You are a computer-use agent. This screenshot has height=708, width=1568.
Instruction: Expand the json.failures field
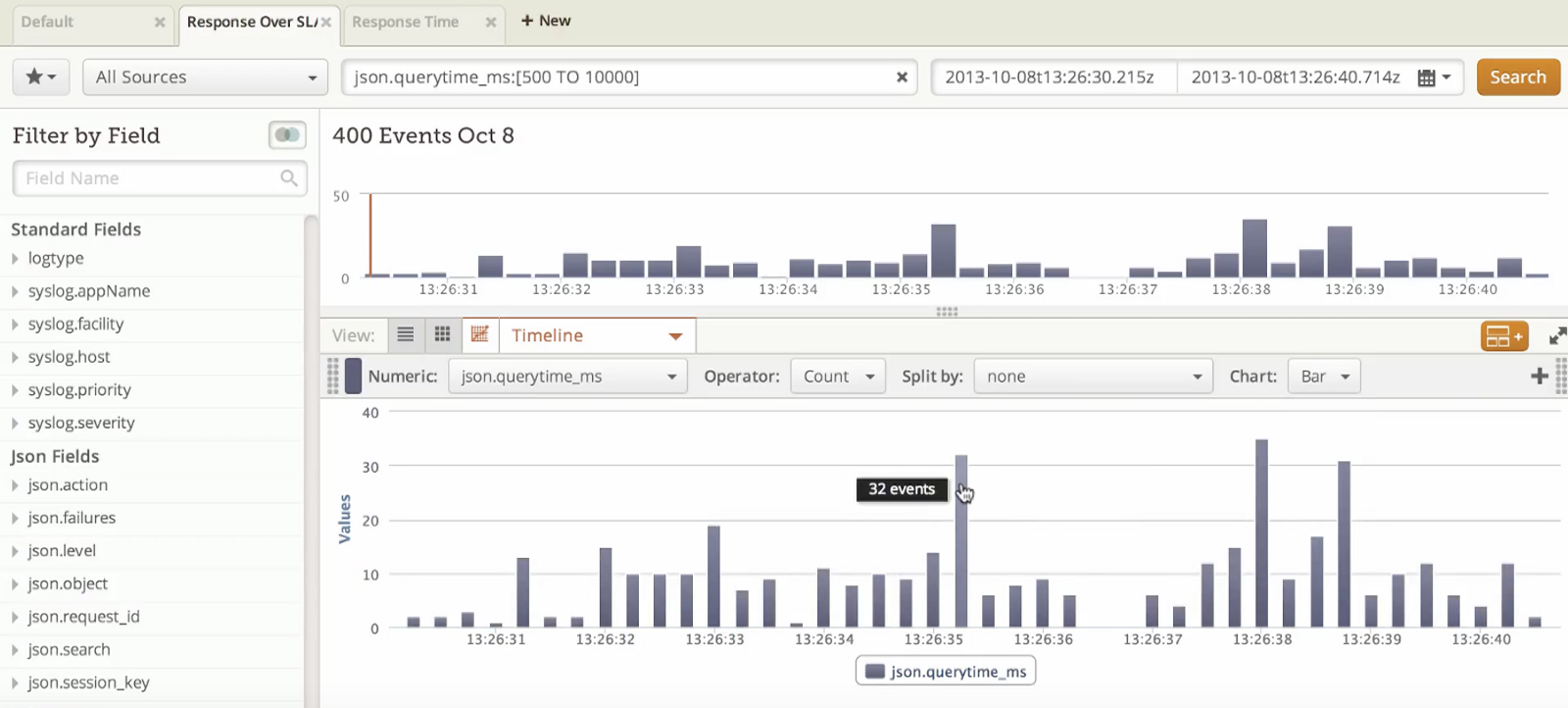[x=71, y=518]
